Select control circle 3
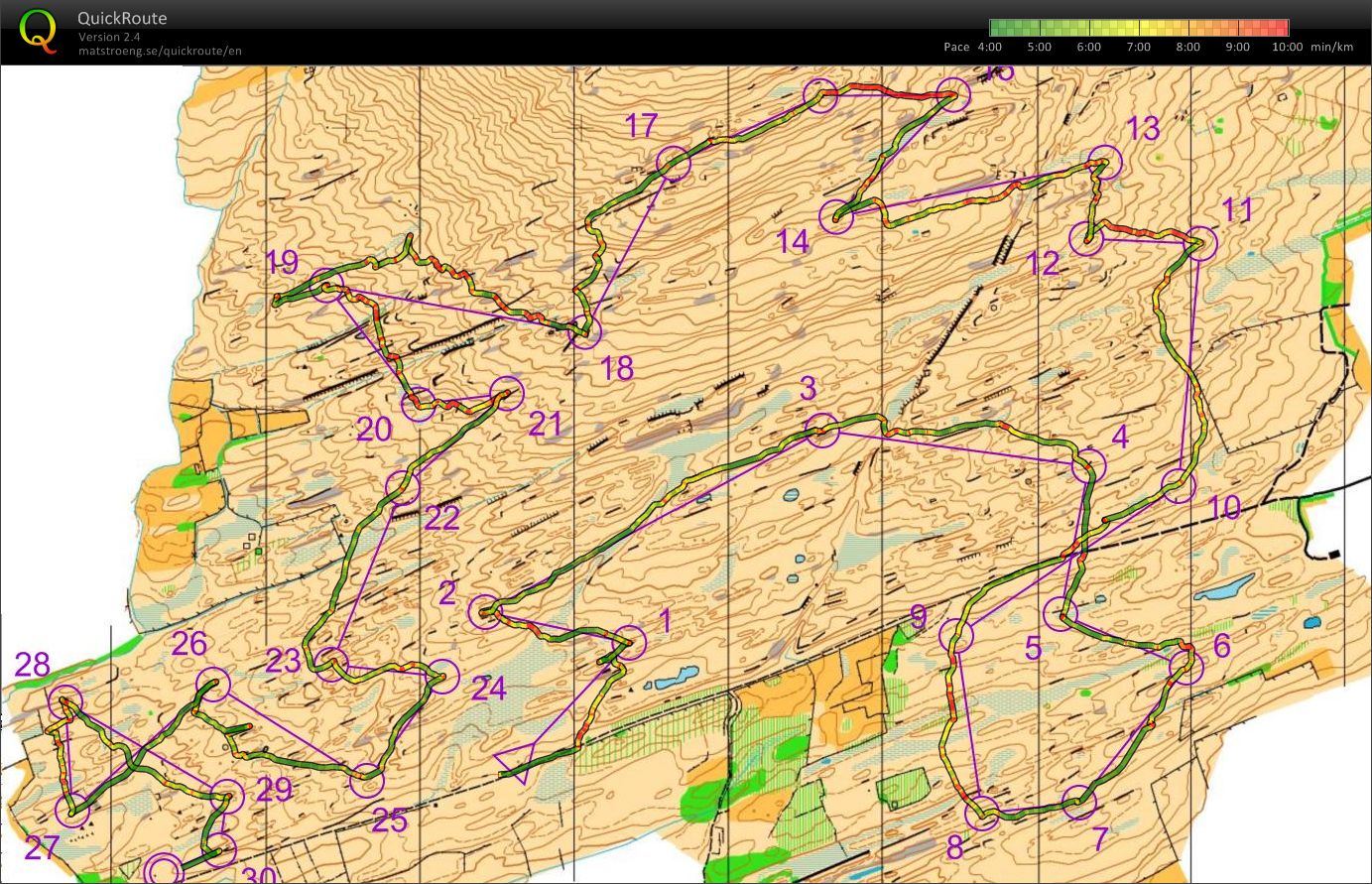This screenshot has width=1372, height=884. [822, 430]
